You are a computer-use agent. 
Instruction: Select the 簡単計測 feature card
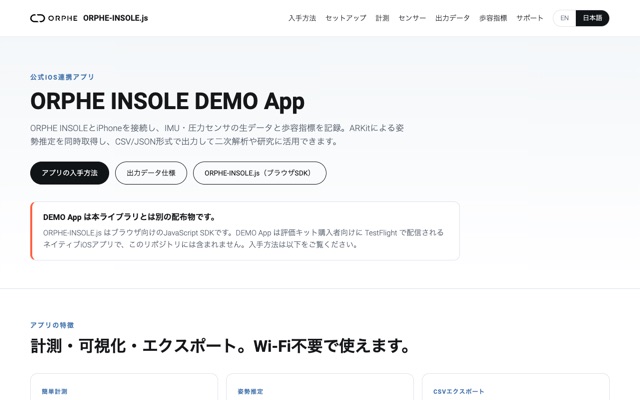coord(124,387)
